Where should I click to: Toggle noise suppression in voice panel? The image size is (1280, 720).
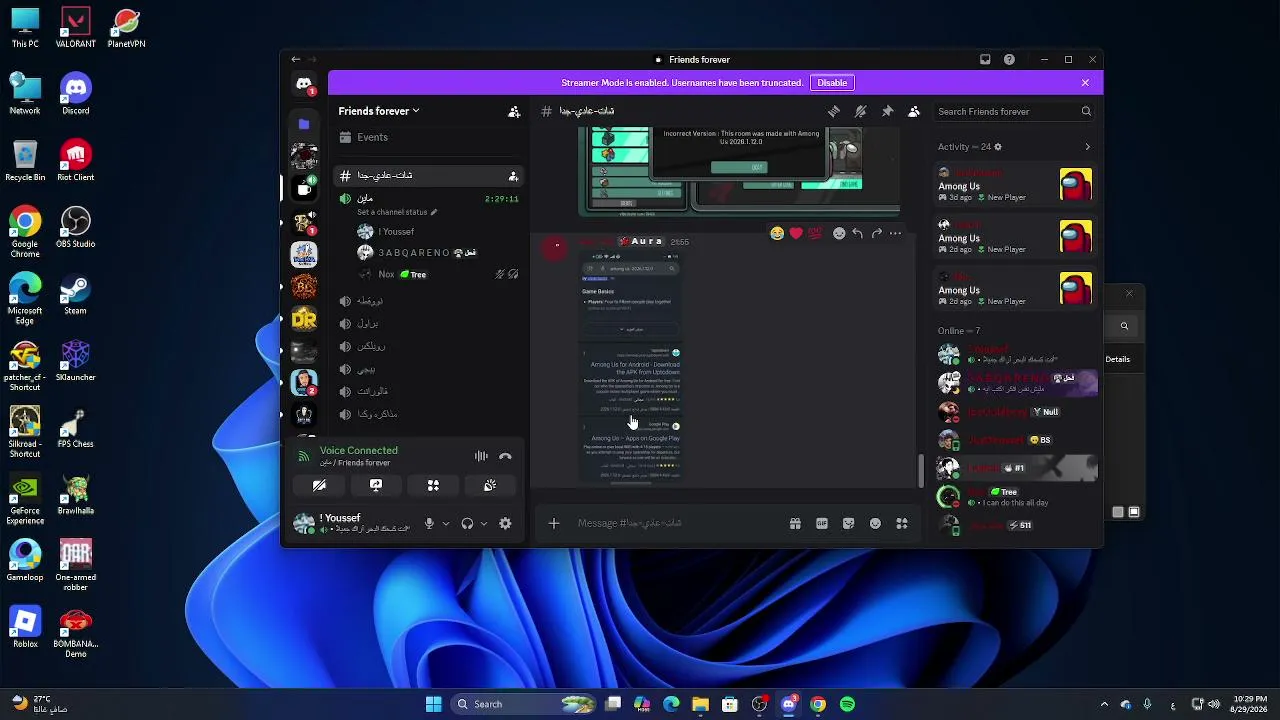click(x=481, y=456)
